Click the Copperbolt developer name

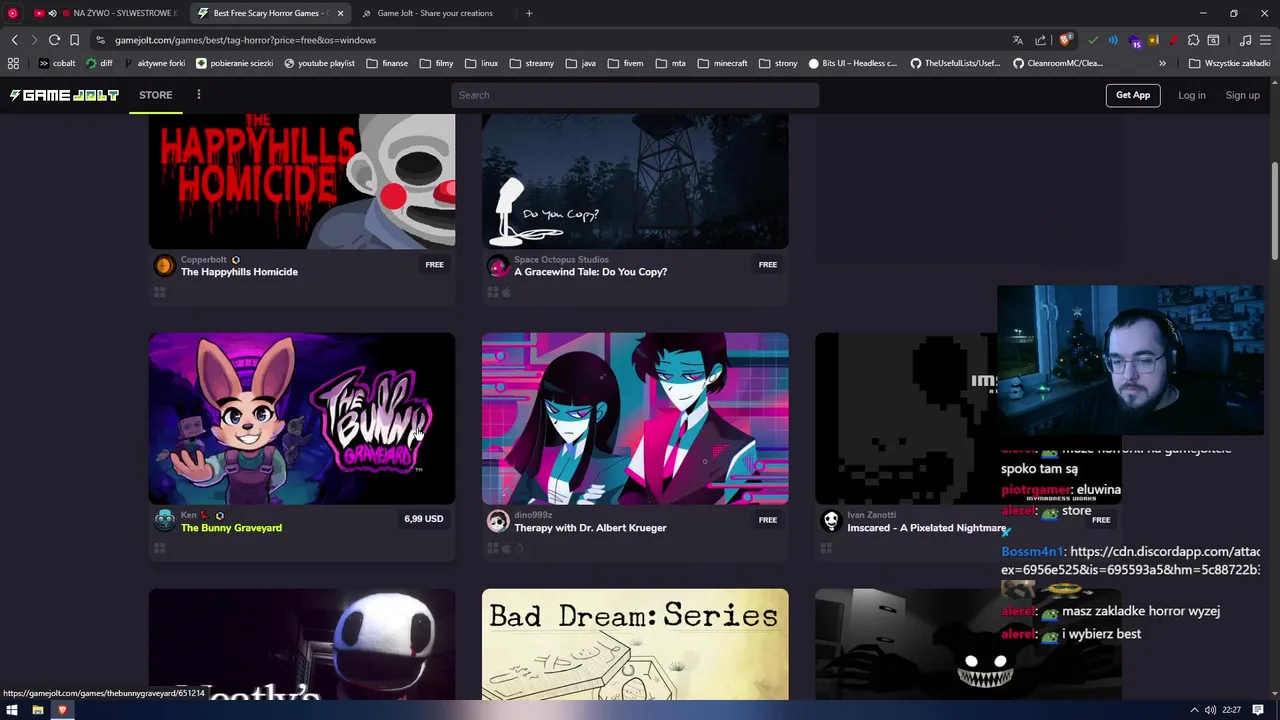click(203, 260)
